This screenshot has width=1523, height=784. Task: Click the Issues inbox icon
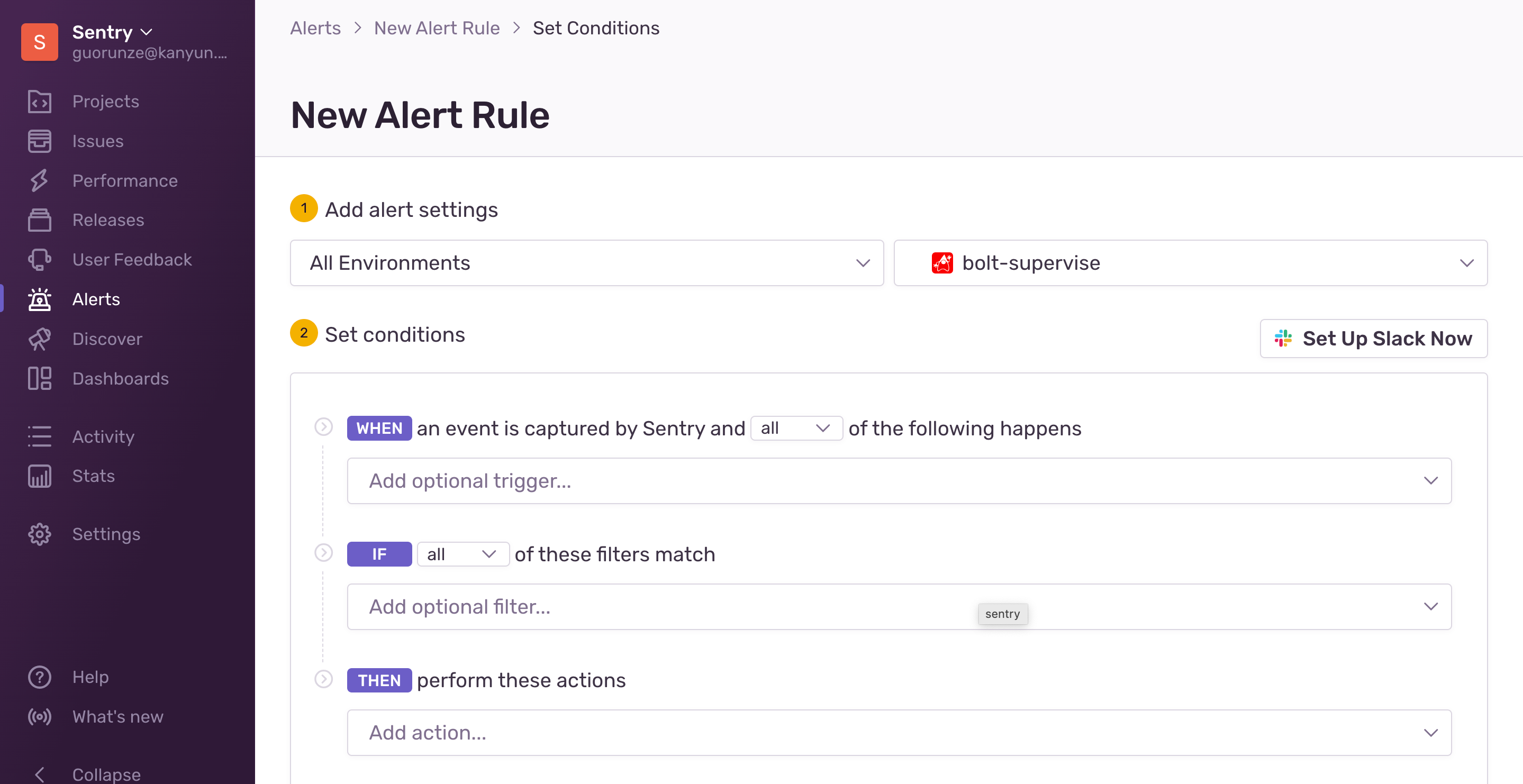pyautogui.click(x=40, y=141)
